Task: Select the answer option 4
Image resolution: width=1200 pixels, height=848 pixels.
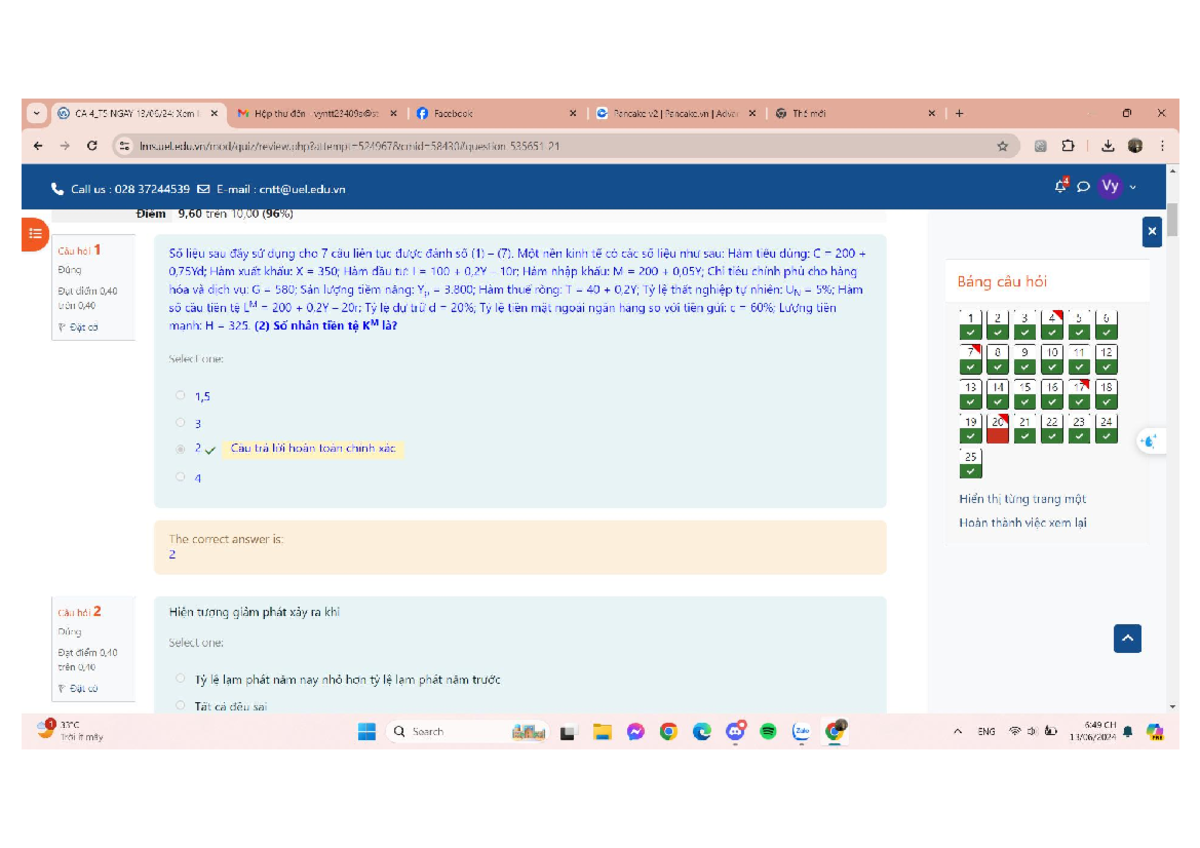Action: click(181, 477)
